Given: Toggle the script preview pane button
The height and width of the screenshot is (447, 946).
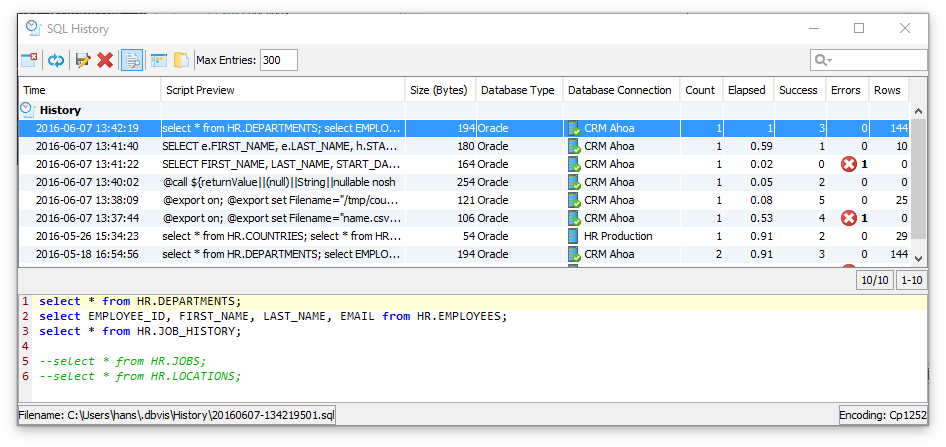Looking at the screenshot, I should pyautogui.click(x=132, y=60).
